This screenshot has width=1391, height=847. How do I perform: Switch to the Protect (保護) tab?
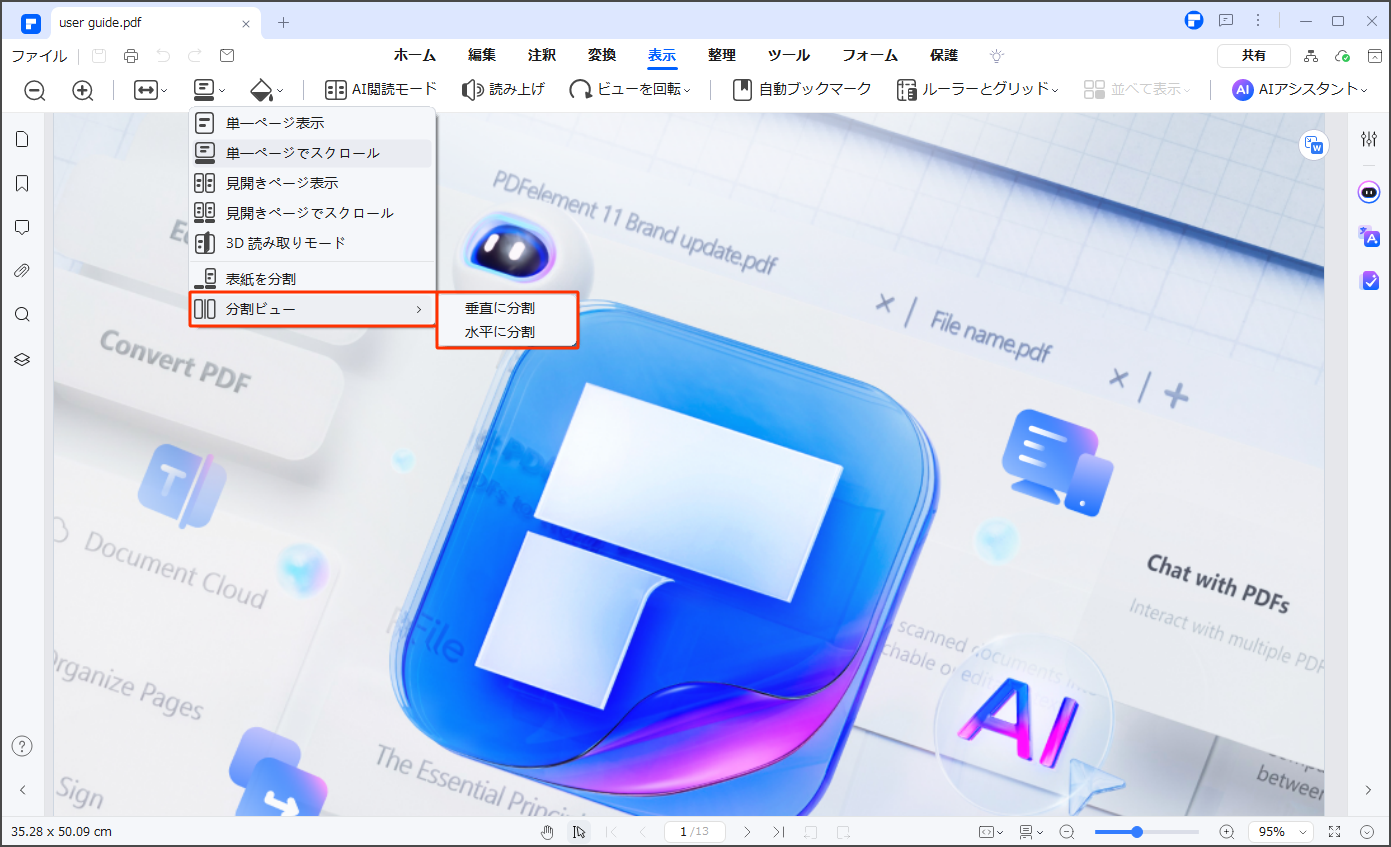tap(944, 56)
